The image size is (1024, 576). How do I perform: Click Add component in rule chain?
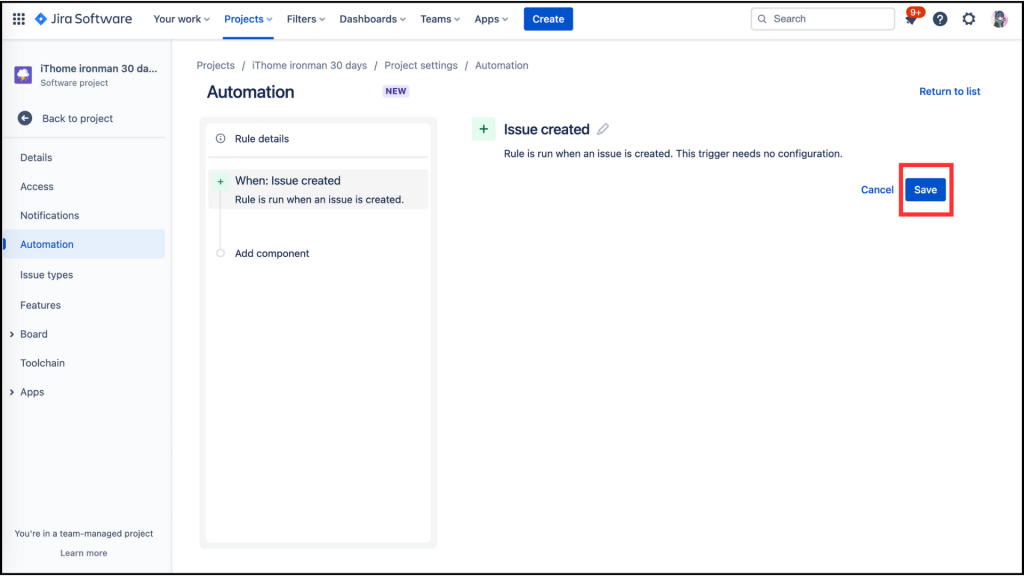(x=272, y=253)
